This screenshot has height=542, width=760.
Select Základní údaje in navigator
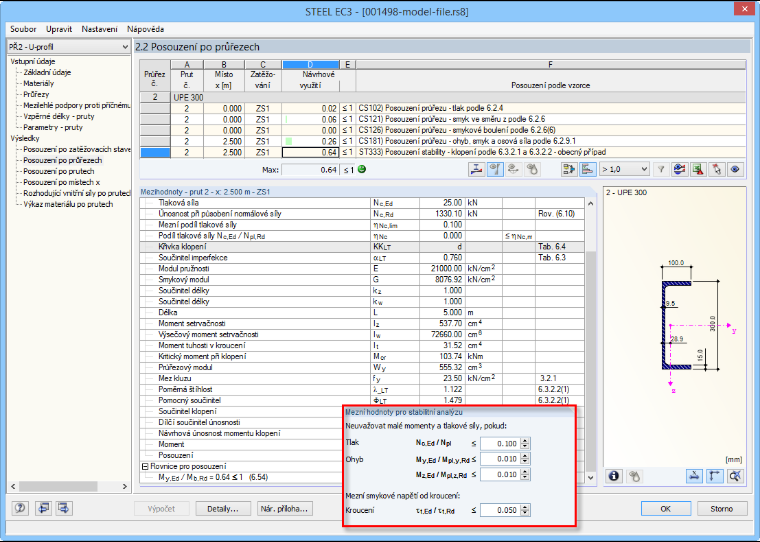point(47,72)
